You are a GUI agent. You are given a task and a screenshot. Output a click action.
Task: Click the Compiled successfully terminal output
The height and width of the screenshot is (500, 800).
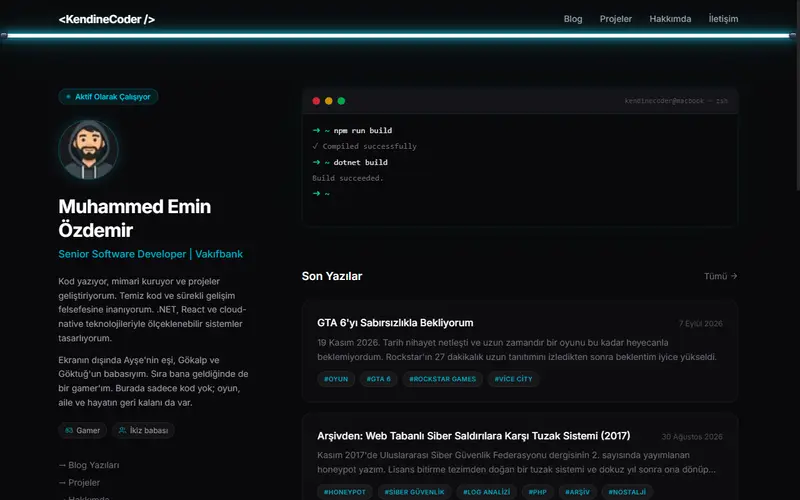[364, 146]
